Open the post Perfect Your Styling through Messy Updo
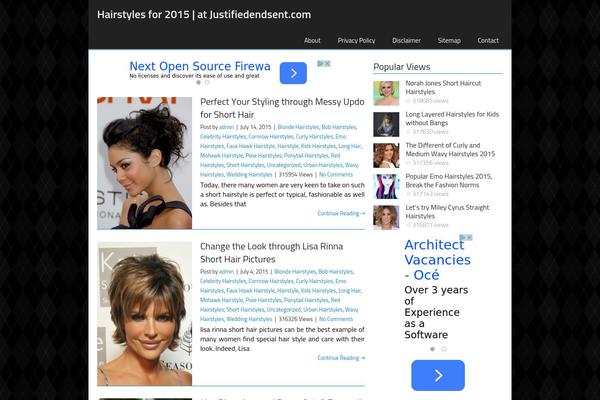The height and width of the screenshot is (400, 600). pos(282,108)
